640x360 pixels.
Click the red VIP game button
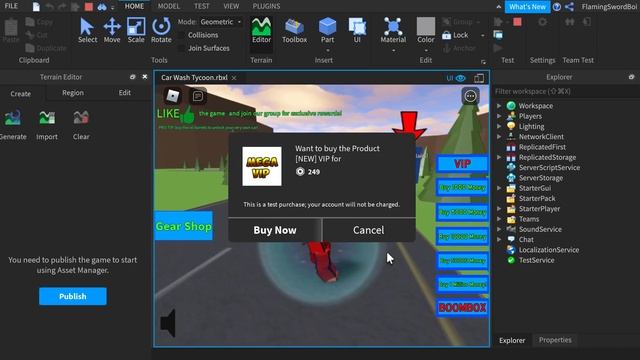click(x=462, y=164)
